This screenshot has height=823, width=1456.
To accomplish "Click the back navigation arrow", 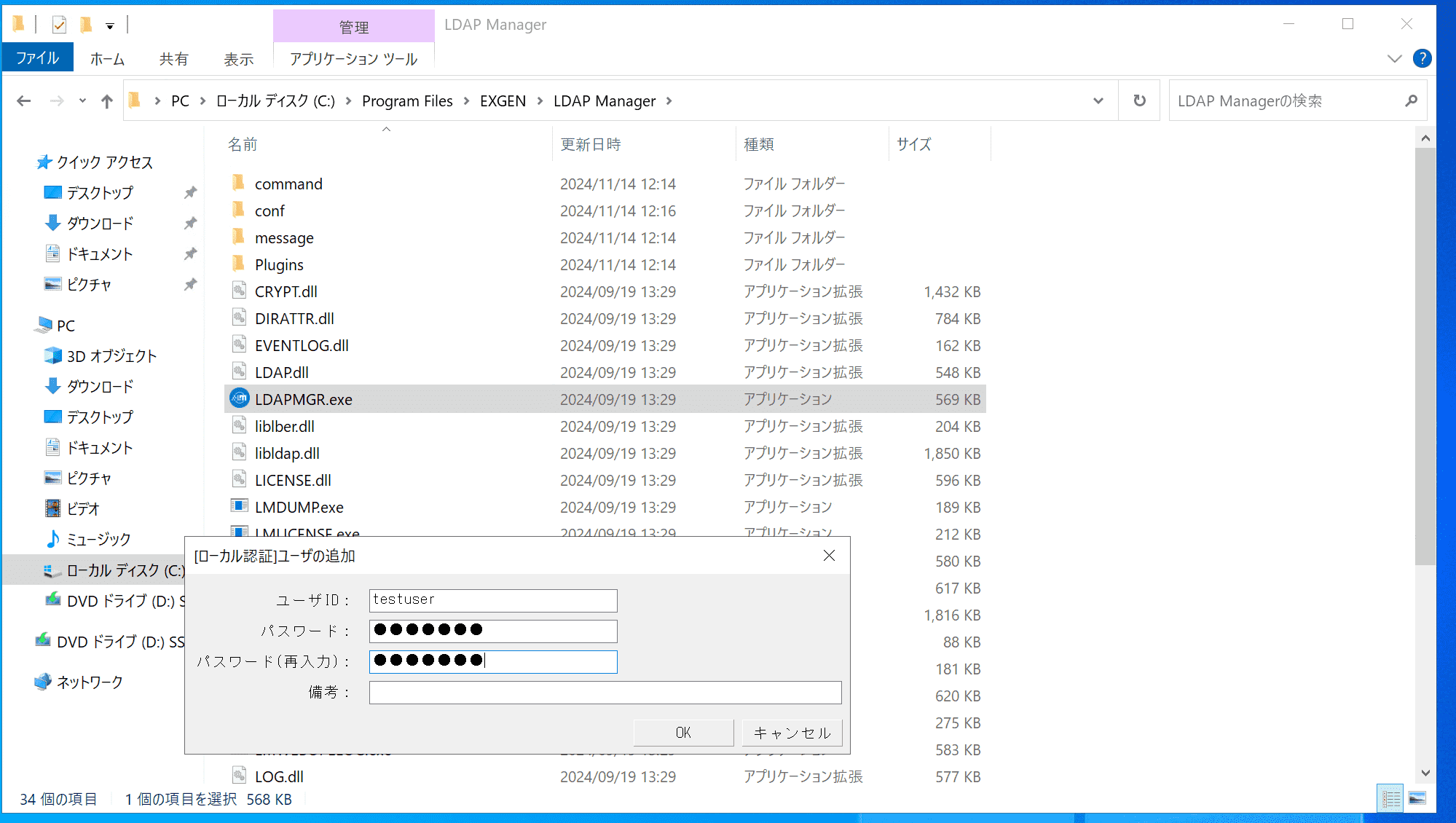I will pyautogui.click(x=23, y=101).
